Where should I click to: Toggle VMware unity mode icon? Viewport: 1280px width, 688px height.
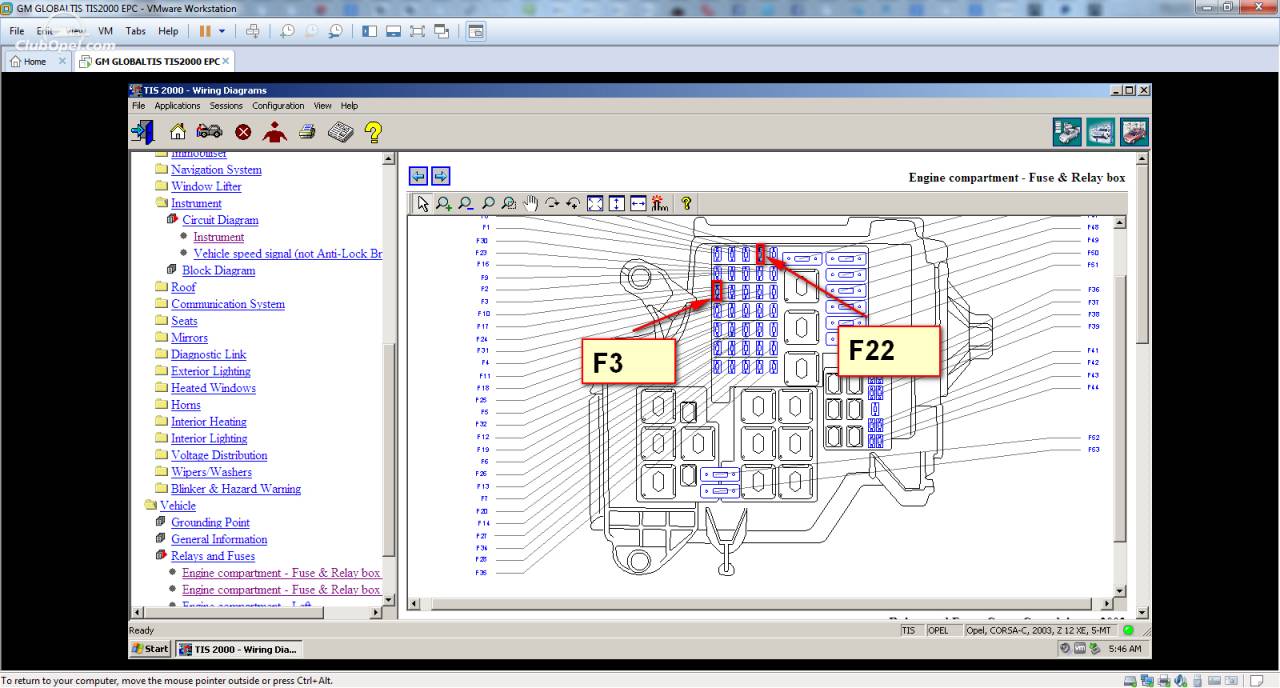[x=441, y=31]
